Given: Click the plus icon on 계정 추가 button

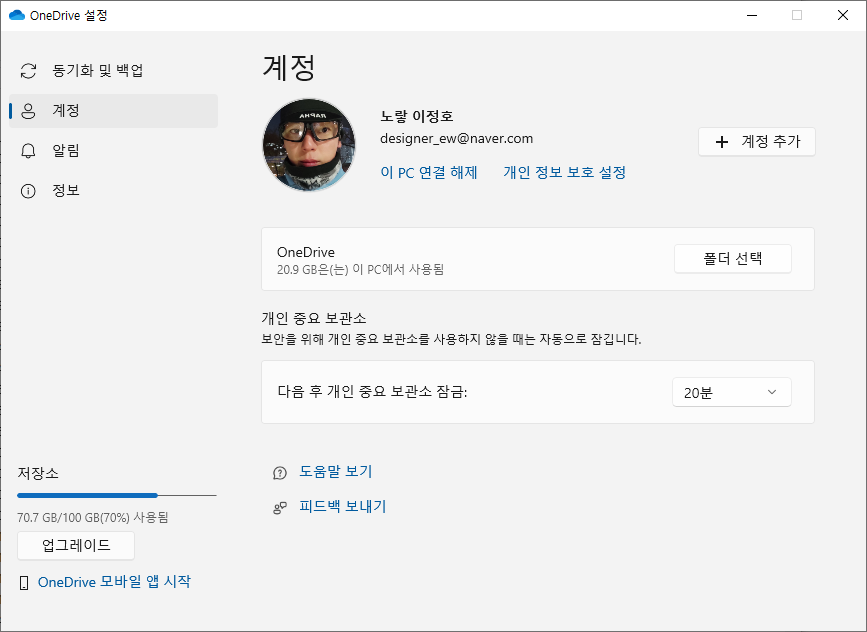Looking at the screenshot, I should click(721, 142).
